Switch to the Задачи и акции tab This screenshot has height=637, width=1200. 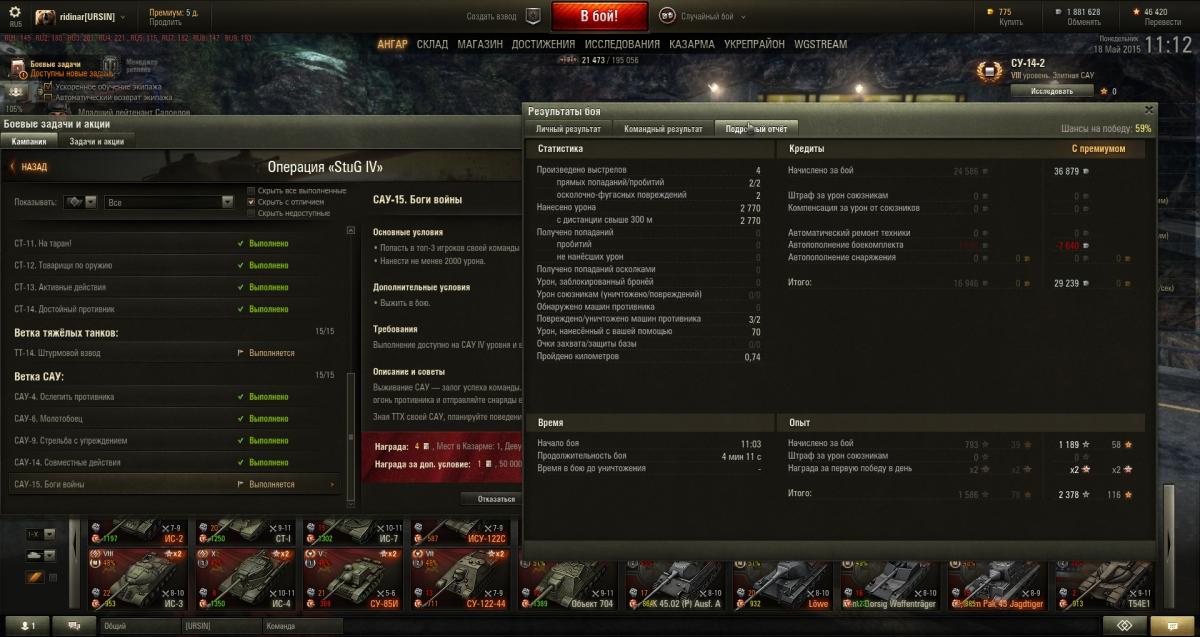click(96, 142)
